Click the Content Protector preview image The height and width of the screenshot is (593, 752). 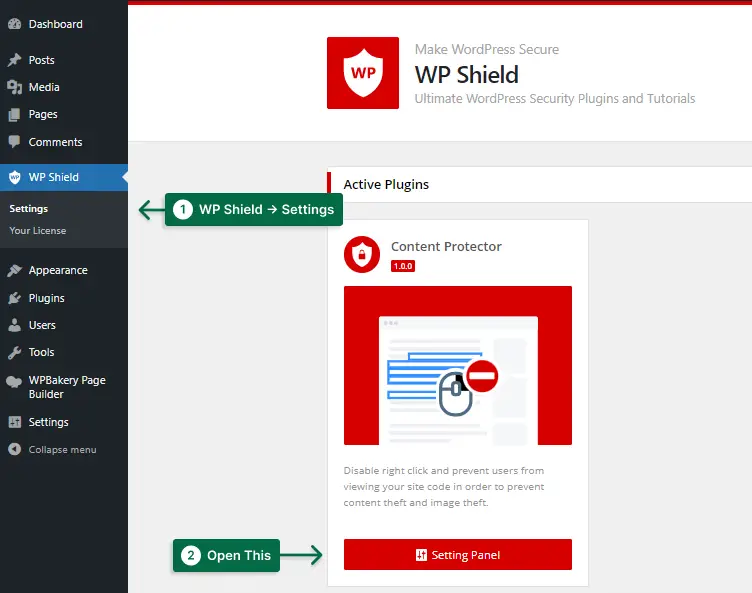[x=458, y=366]
